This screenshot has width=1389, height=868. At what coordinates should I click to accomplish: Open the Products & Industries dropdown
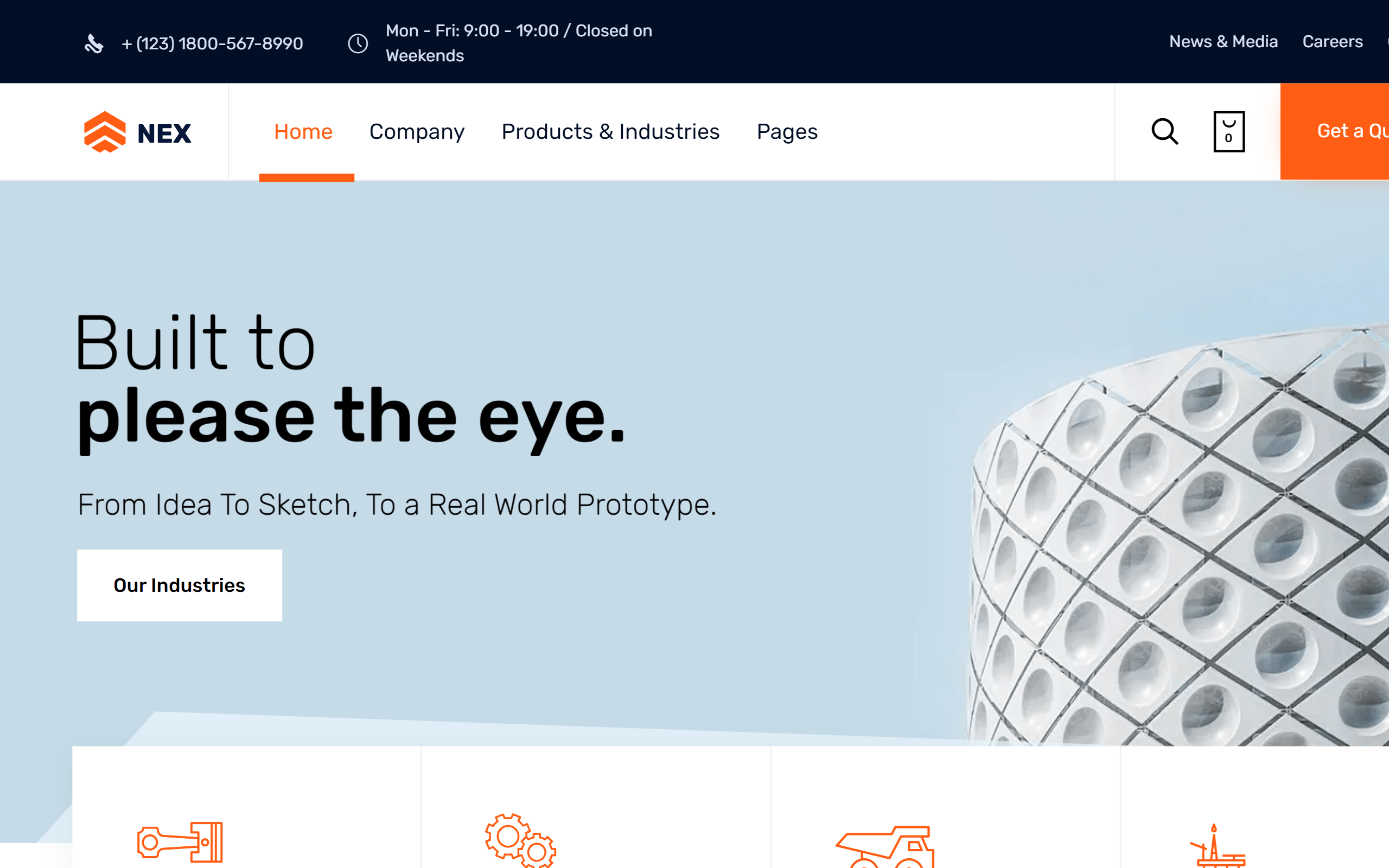610,131
